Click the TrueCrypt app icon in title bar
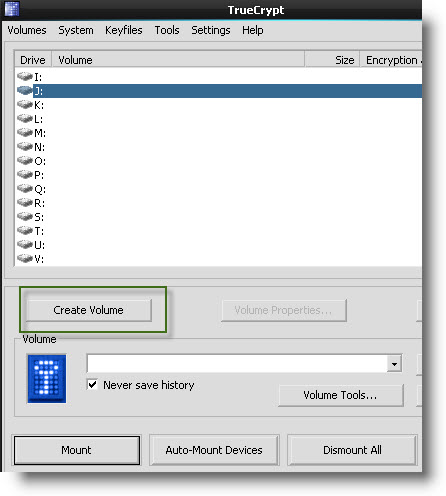446x496 pixels. point(12,9)
